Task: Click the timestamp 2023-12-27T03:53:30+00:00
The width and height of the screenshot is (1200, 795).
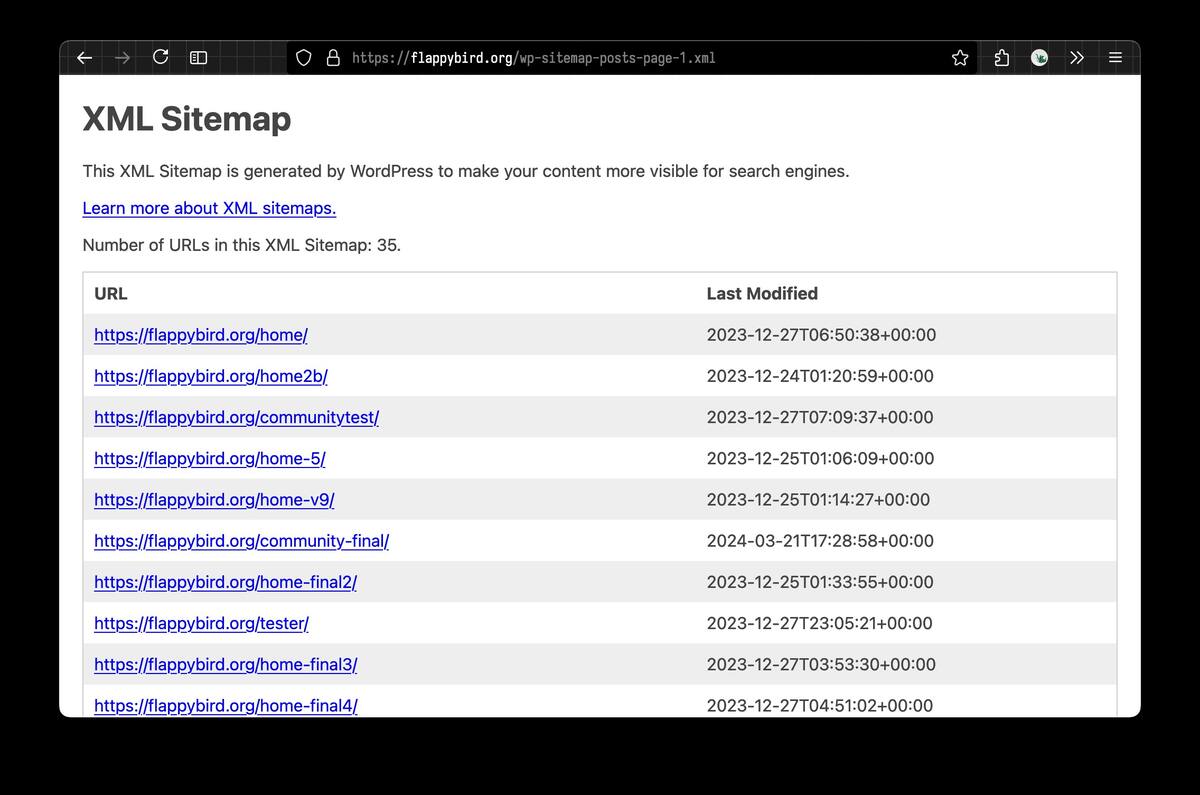Action: coord(821,664)
